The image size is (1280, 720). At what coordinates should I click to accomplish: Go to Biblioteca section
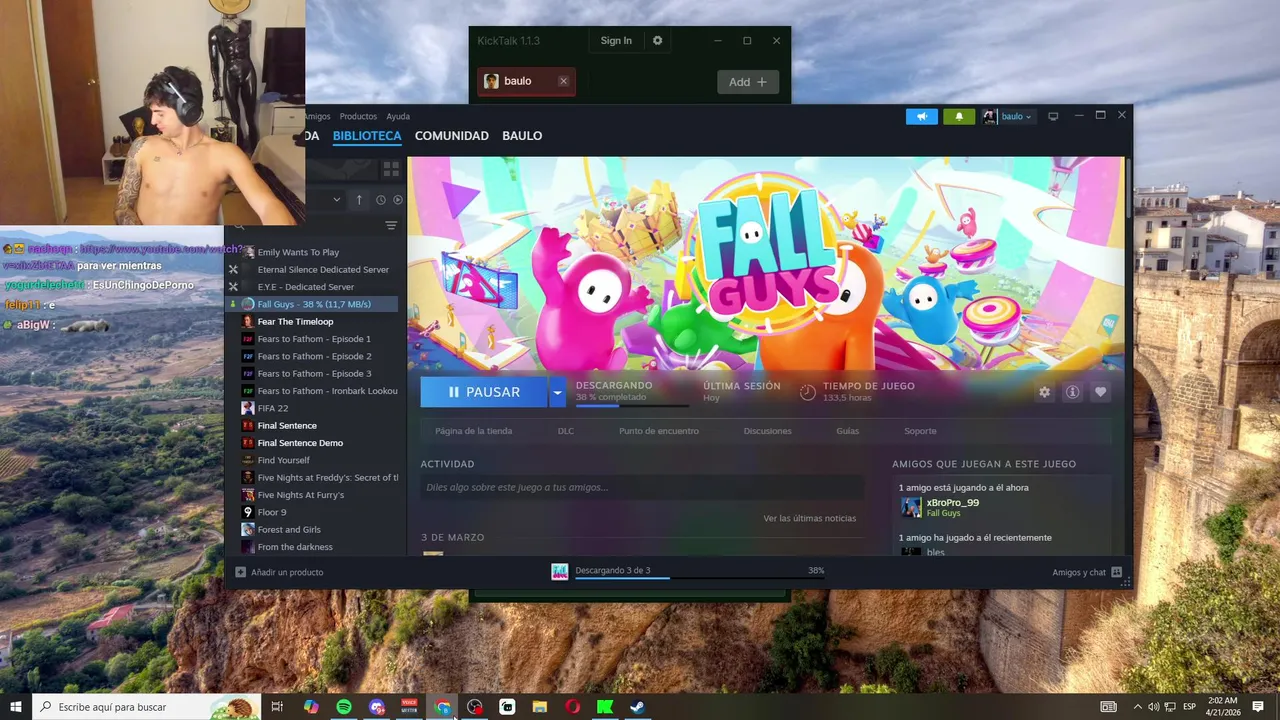pos(367,136)
